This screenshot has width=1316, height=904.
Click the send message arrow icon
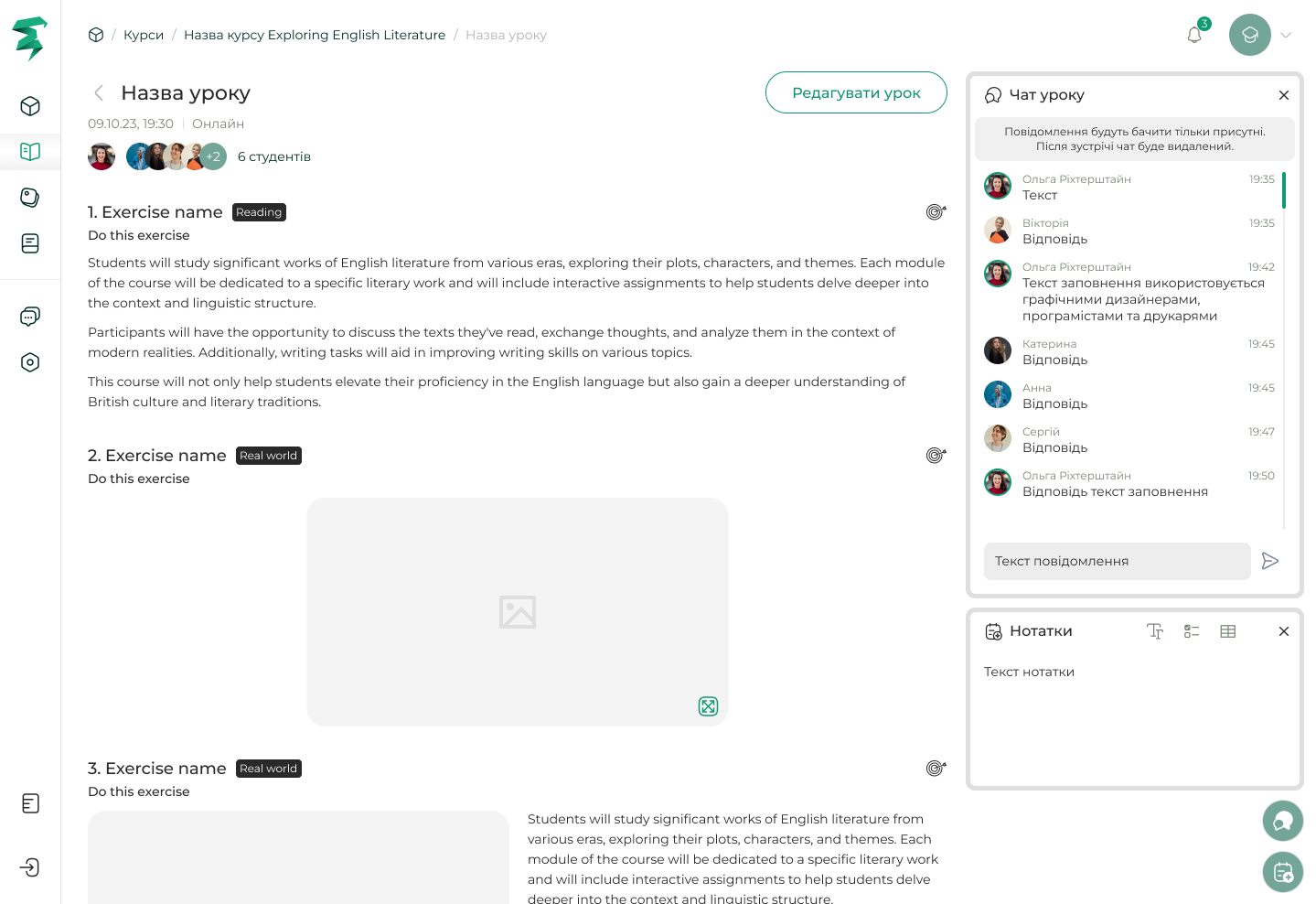tap(1270, 561)
